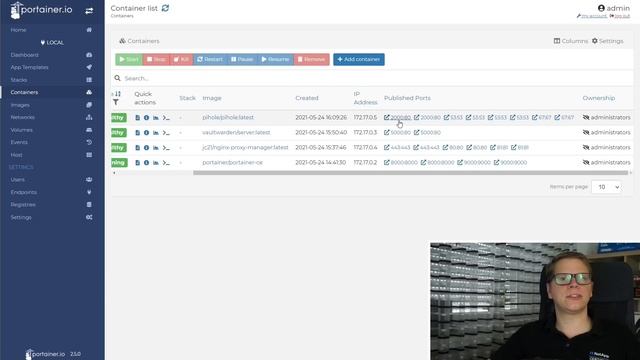Sort the table by Created column
The image size is (640, 360).
[307, 98]
